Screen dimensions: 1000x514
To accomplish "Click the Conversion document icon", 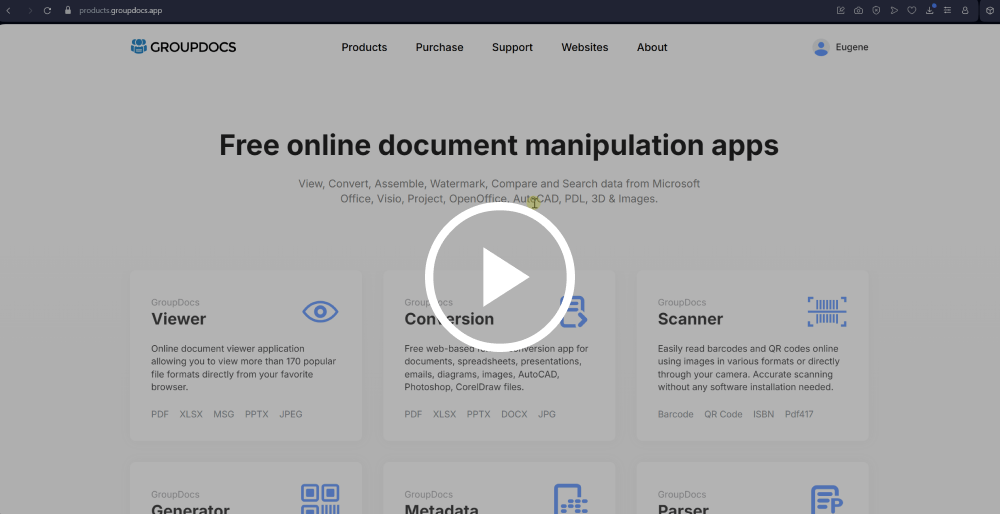I will pyautogui.click(x=573, y=312).
